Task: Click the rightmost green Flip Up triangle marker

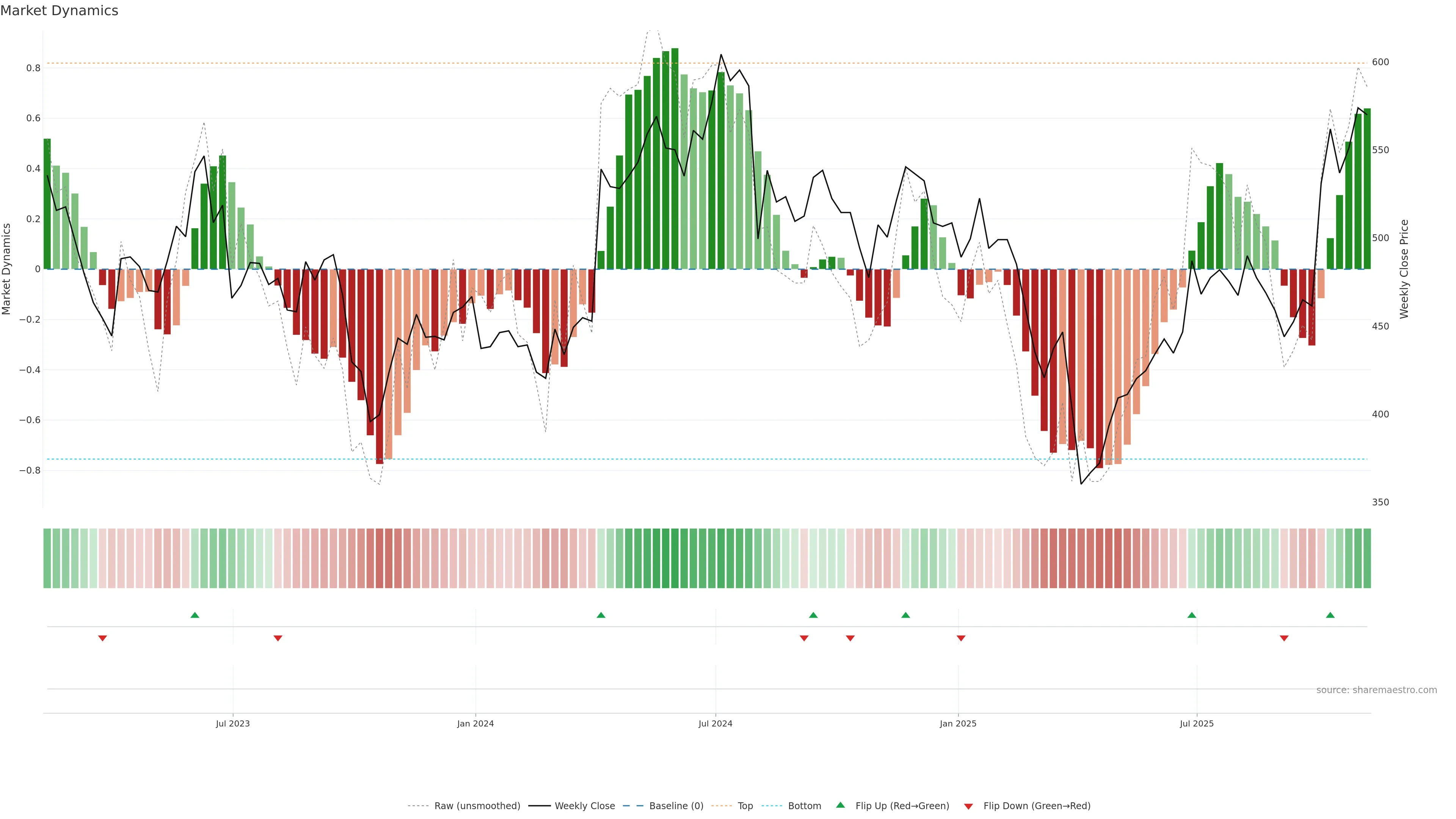Action: (x=1330, y=615)
